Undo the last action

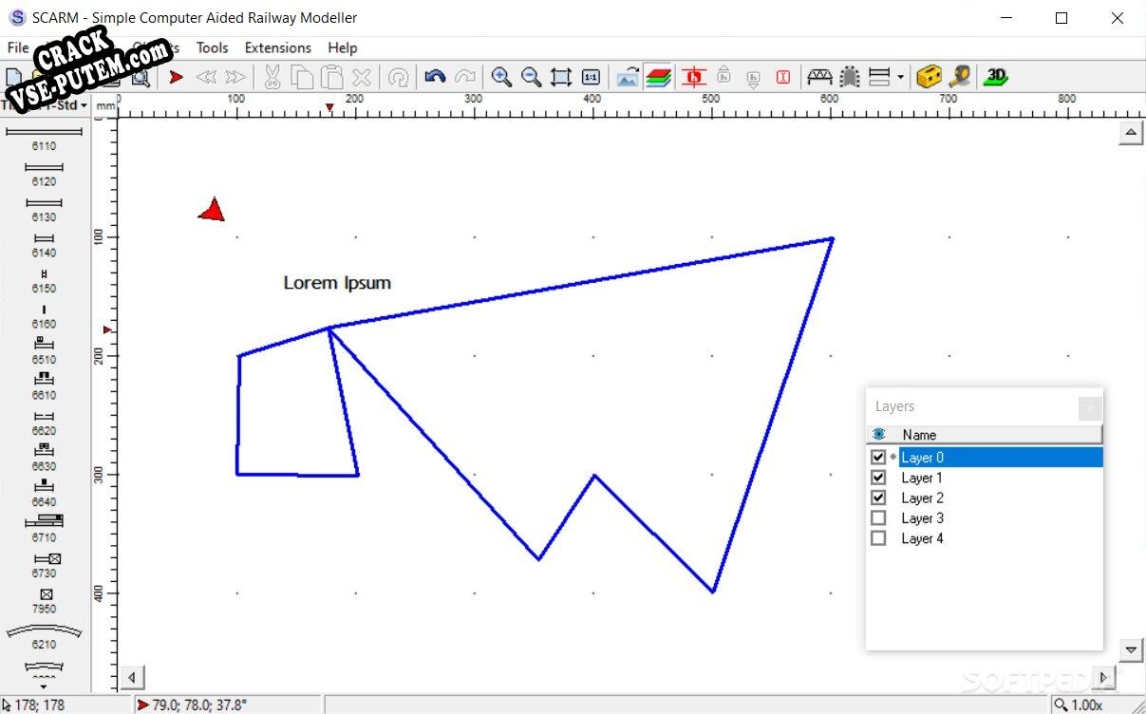coord(435,76)
